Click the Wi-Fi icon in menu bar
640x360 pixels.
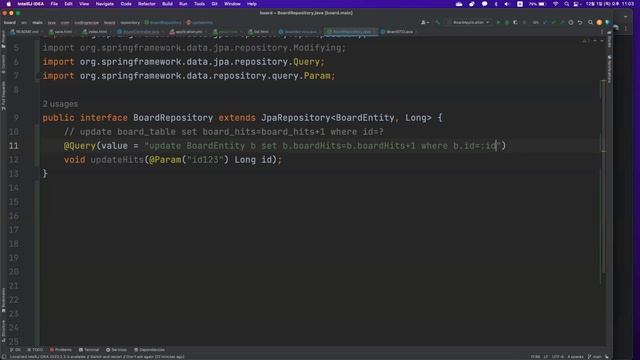click(556, 4)
